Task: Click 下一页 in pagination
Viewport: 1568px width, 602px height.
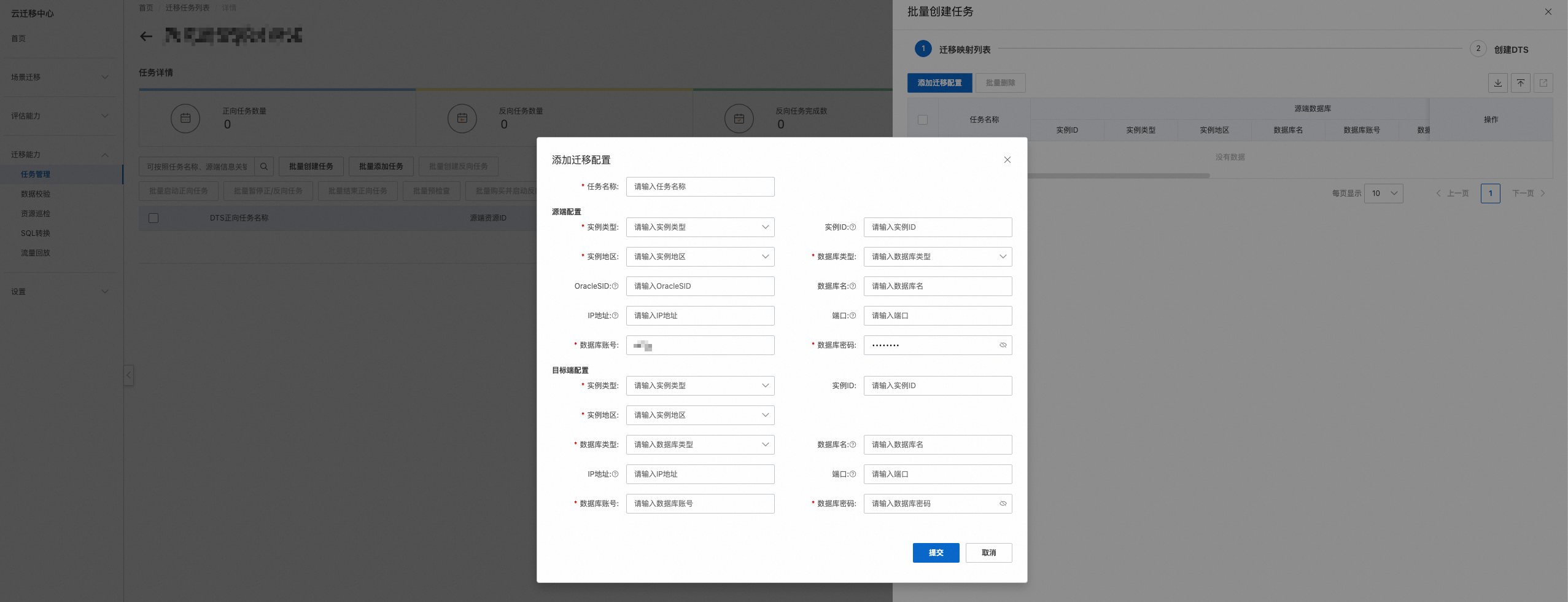Action: click(x=1528, y=193)
